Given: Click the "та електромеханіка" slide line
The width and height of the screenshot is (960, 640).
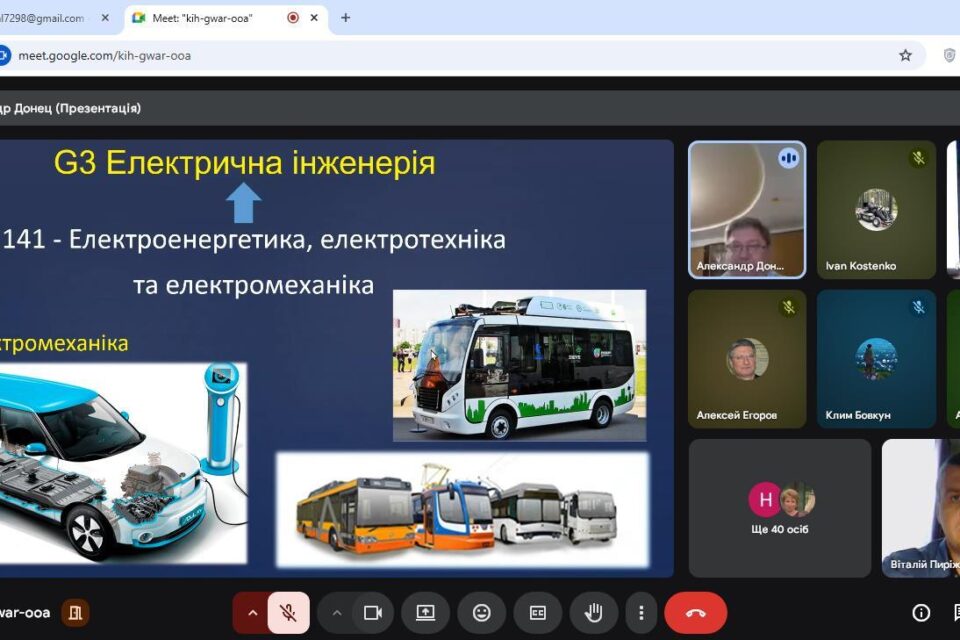Looking at the screenshot, I should coord(253,285).
